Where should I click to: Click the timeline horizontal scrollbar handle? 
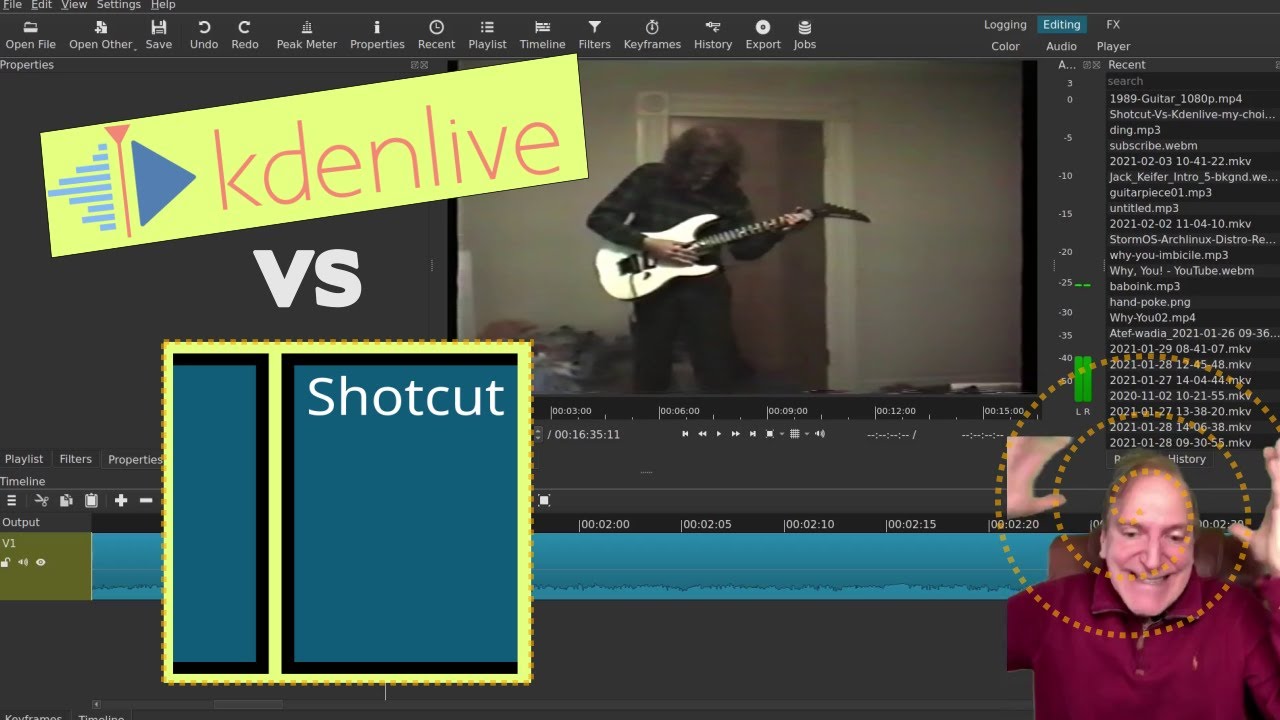248,704
